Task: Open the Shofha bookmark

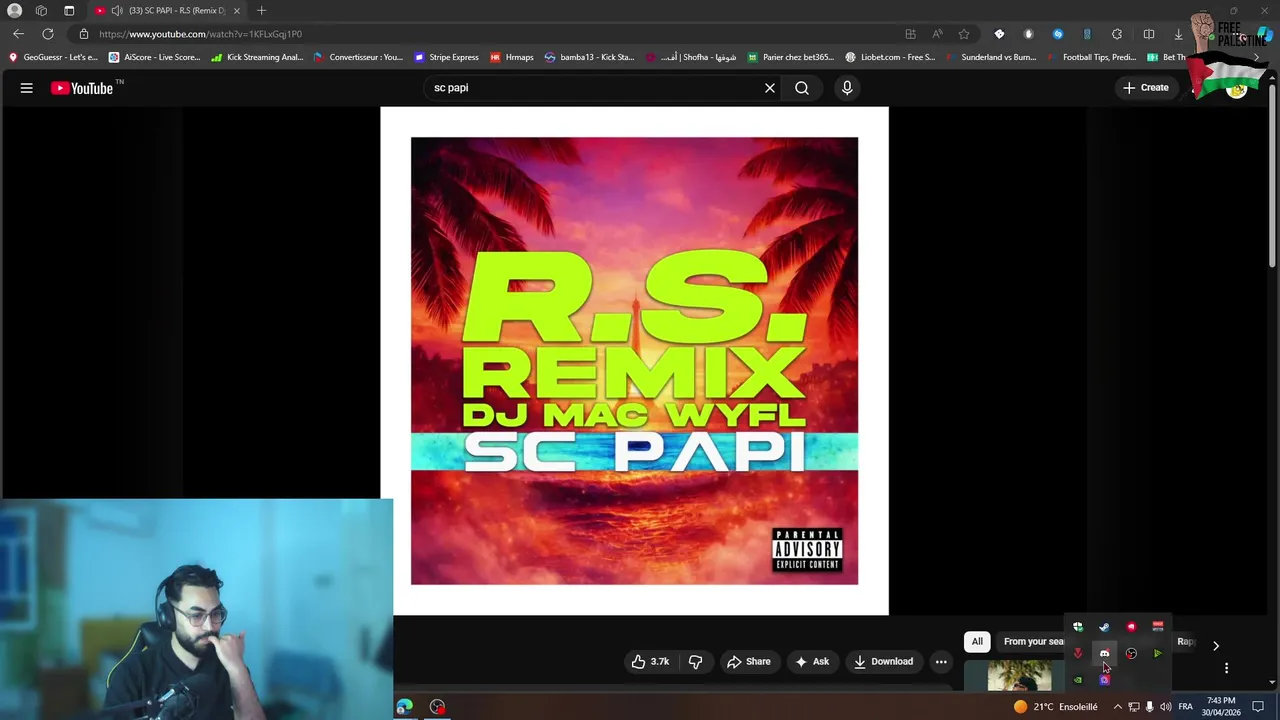Action: pos(691,57)
